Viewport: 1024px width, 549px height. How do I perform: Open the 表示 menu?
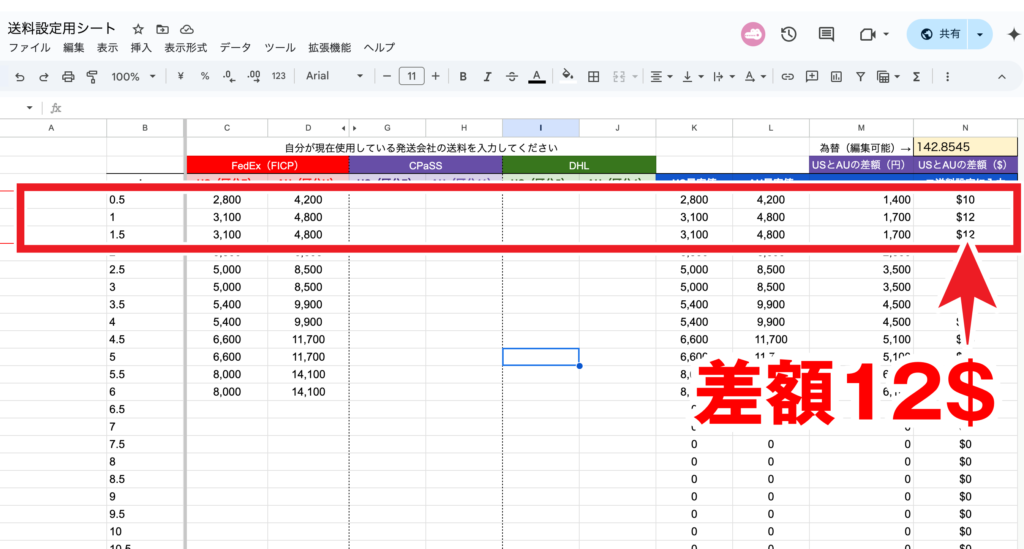point(107,48)
